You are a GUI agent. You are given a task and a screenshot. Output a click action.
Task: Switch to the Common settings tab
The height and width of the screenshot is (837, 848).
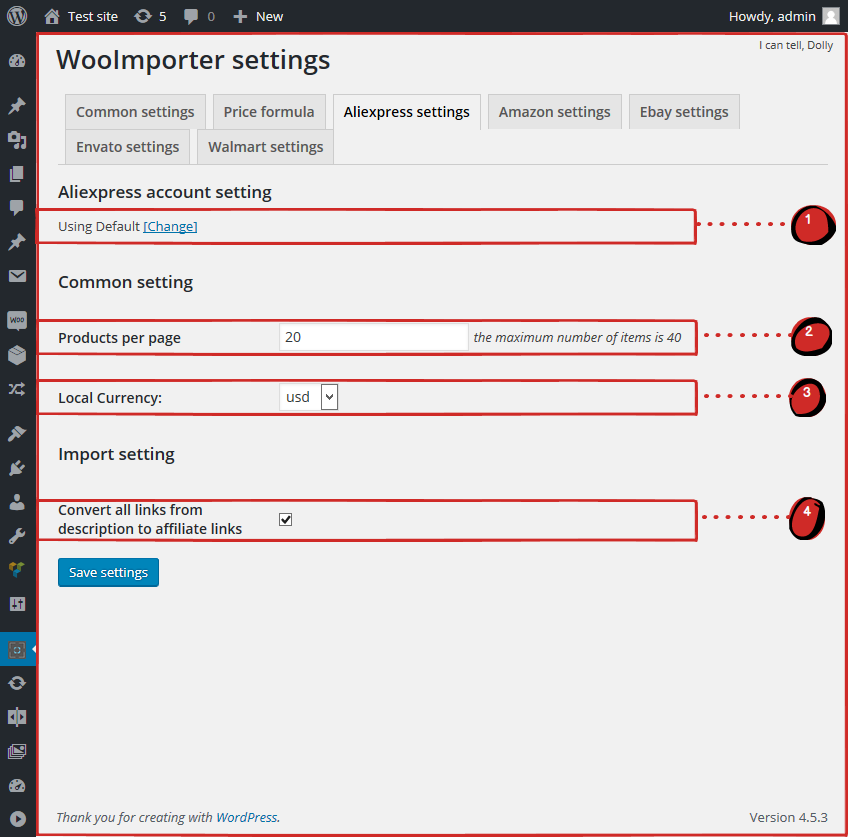click(x=135, y=112)
